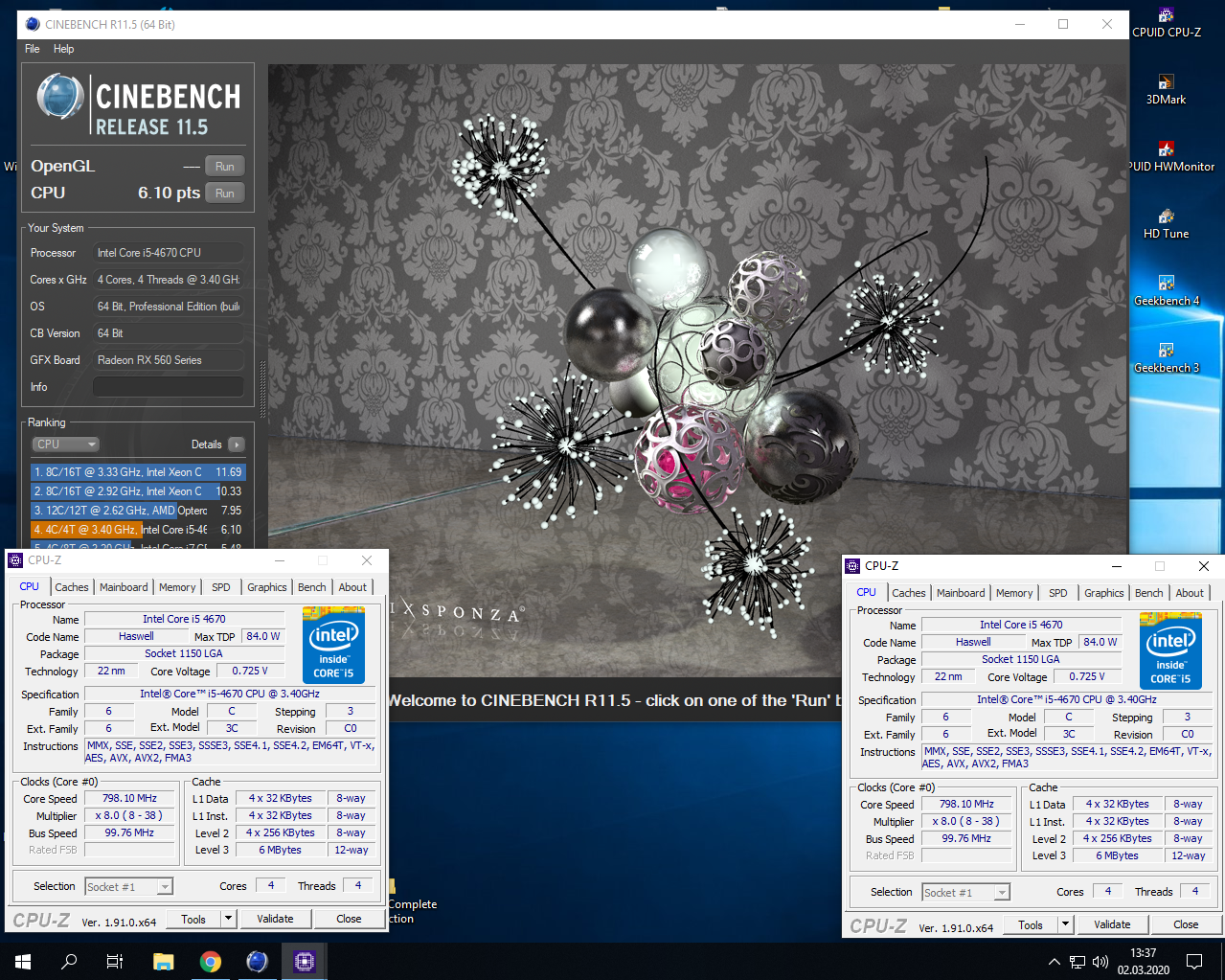The image size is (1225, 980).
Task: Switch to Memory tab in left CPU-Z
Action: 177,587
